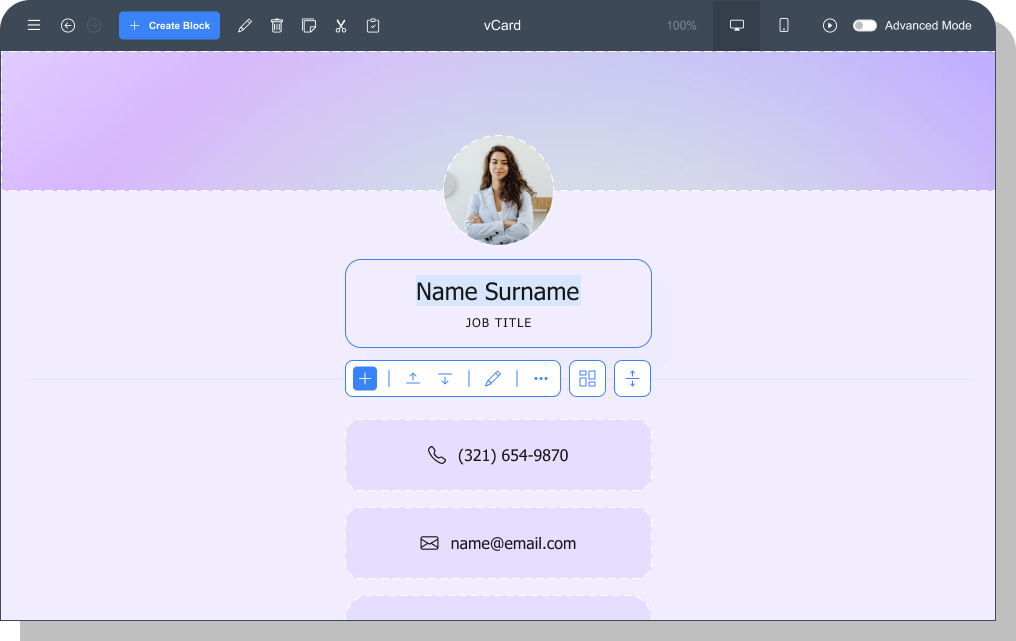Click the undo back arrow
The width and height of the screenshot is (1016, 641).
coord(68,25)
